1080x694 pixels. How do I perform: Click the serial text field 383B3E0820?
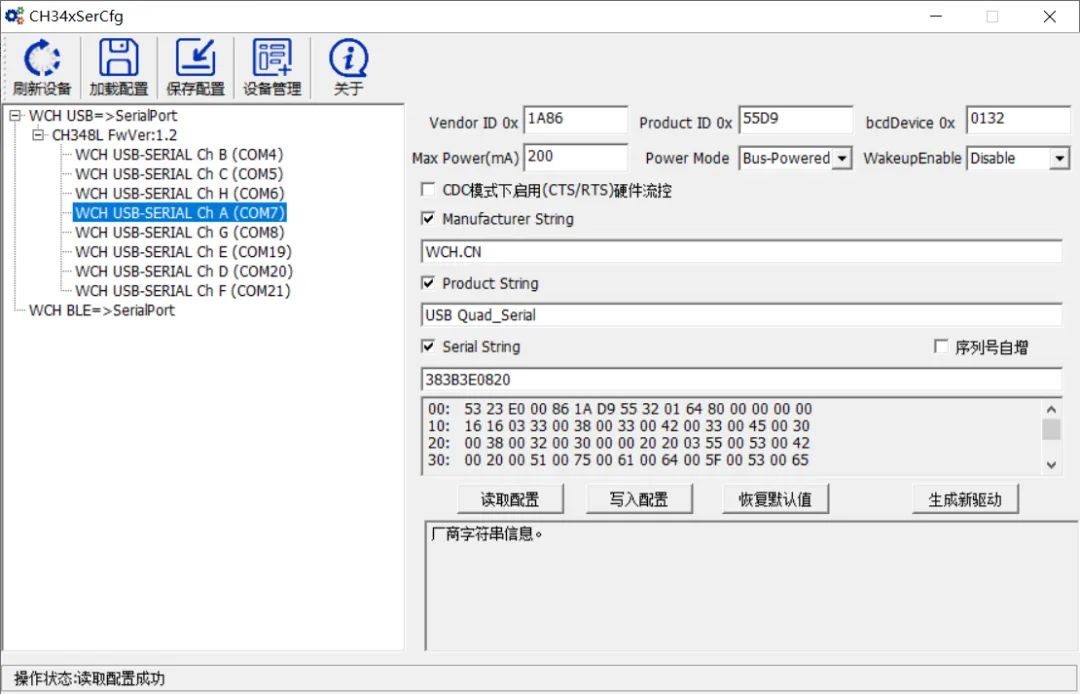coord(741,379)
